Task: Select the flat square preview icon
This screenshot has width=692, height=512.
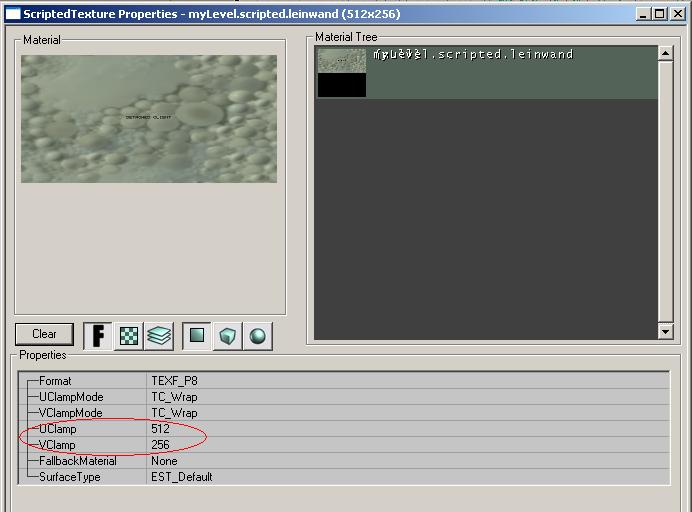Action: click(197, 336)
